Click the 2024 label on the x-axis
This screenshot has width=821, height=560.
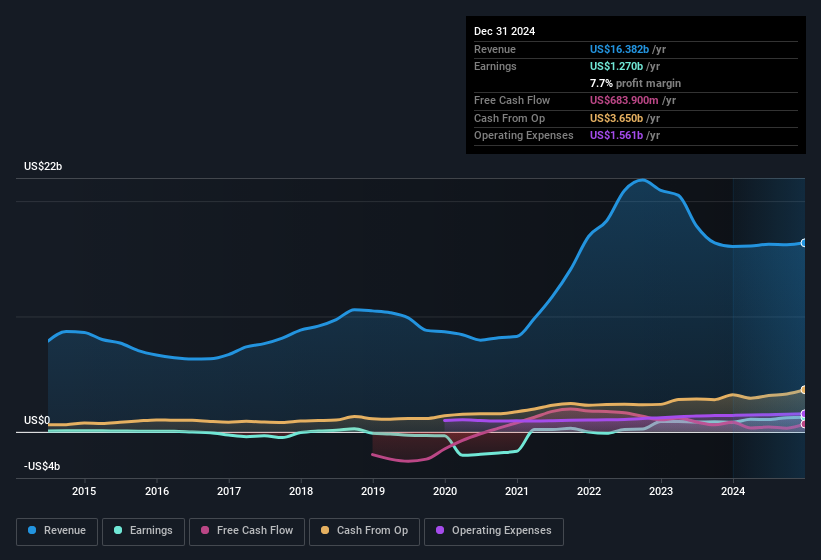coord(733,491)
